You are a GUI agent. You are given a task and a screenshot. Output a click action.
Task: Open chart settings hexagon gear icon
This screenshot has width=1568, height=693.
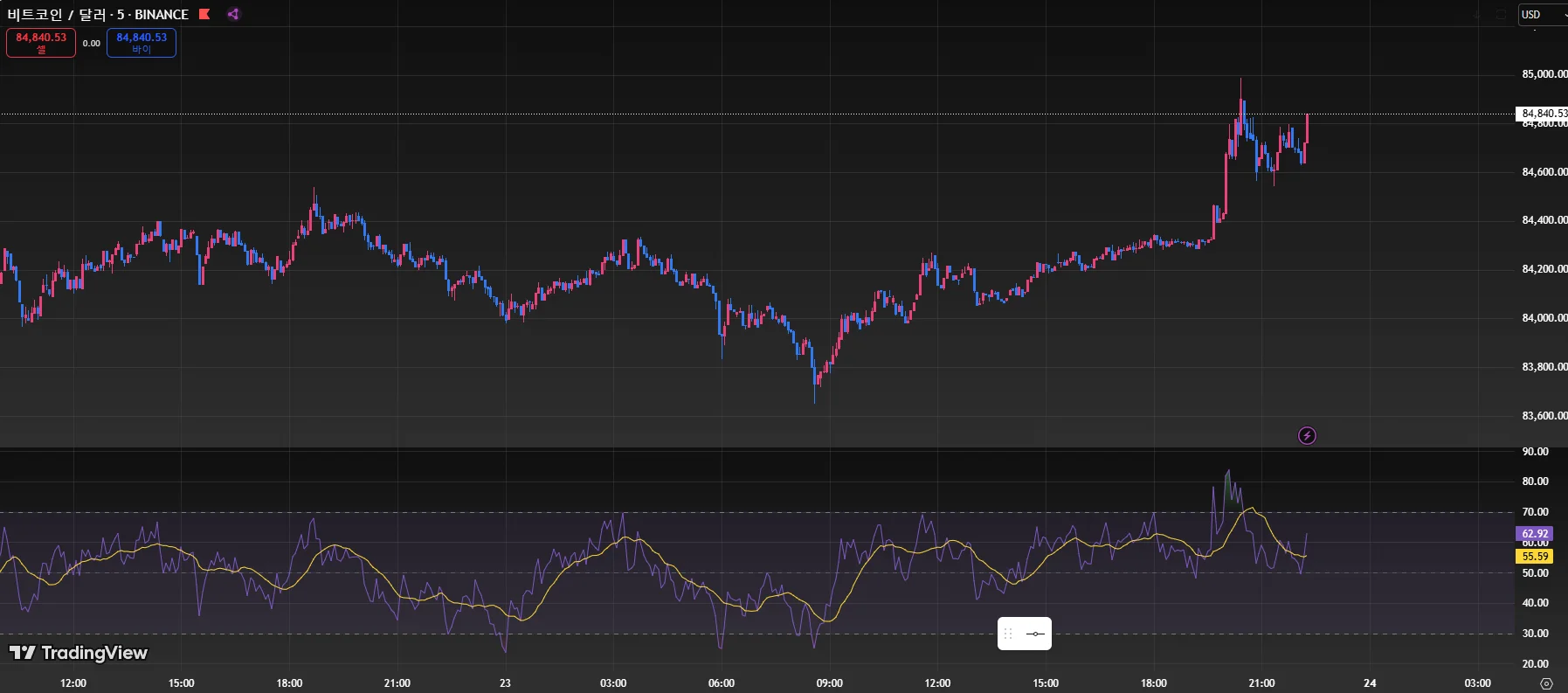tap(1546, 683)
